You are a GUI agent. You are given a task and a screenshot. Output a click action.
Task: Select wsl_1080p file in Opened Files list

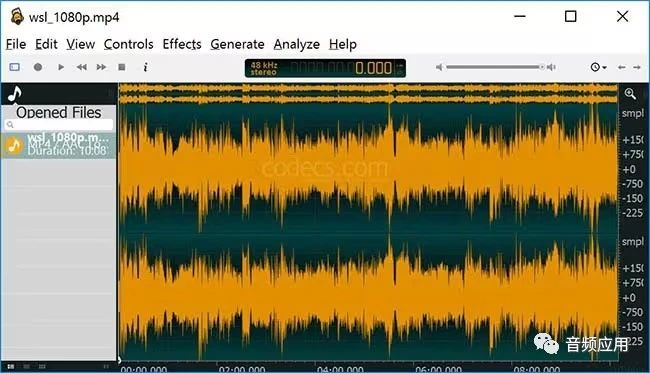pos(58,145)
